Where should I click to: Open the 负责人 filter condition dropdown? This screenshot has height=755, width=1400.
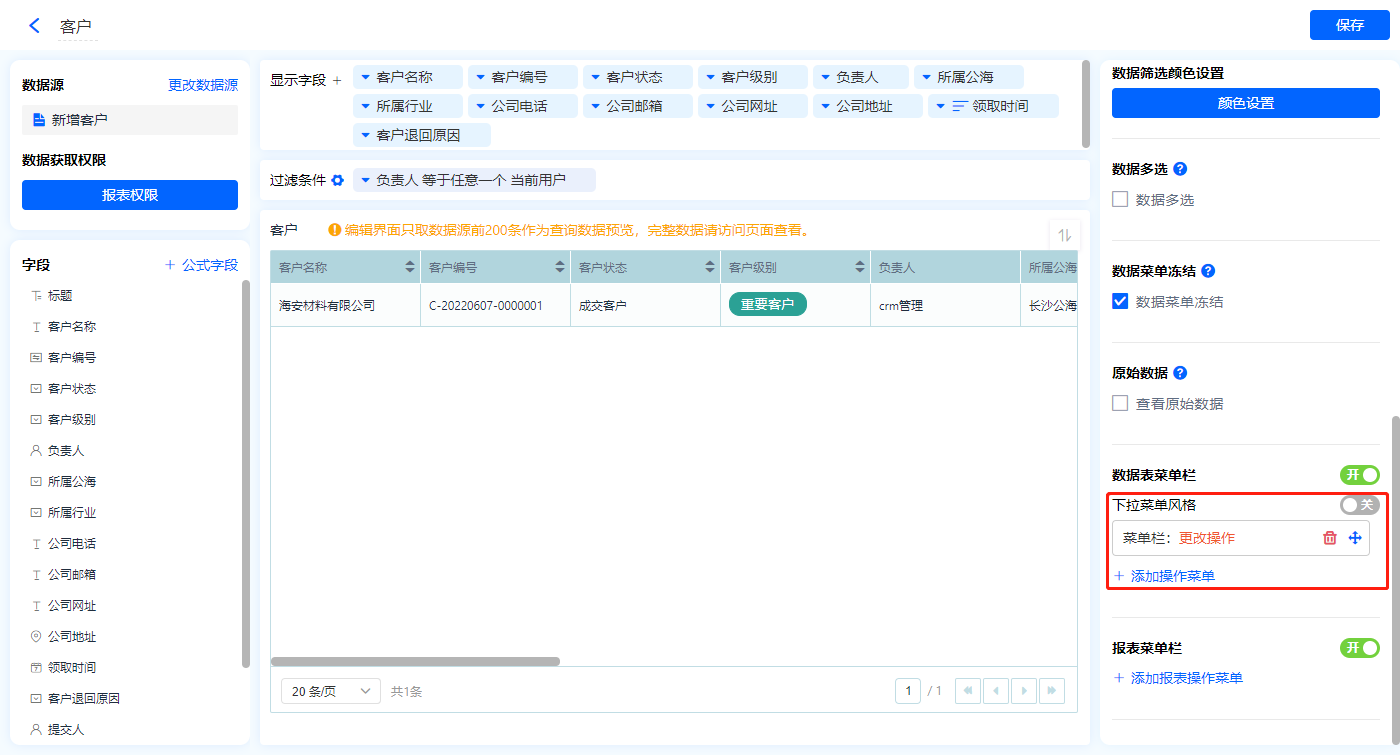point(366,180)
